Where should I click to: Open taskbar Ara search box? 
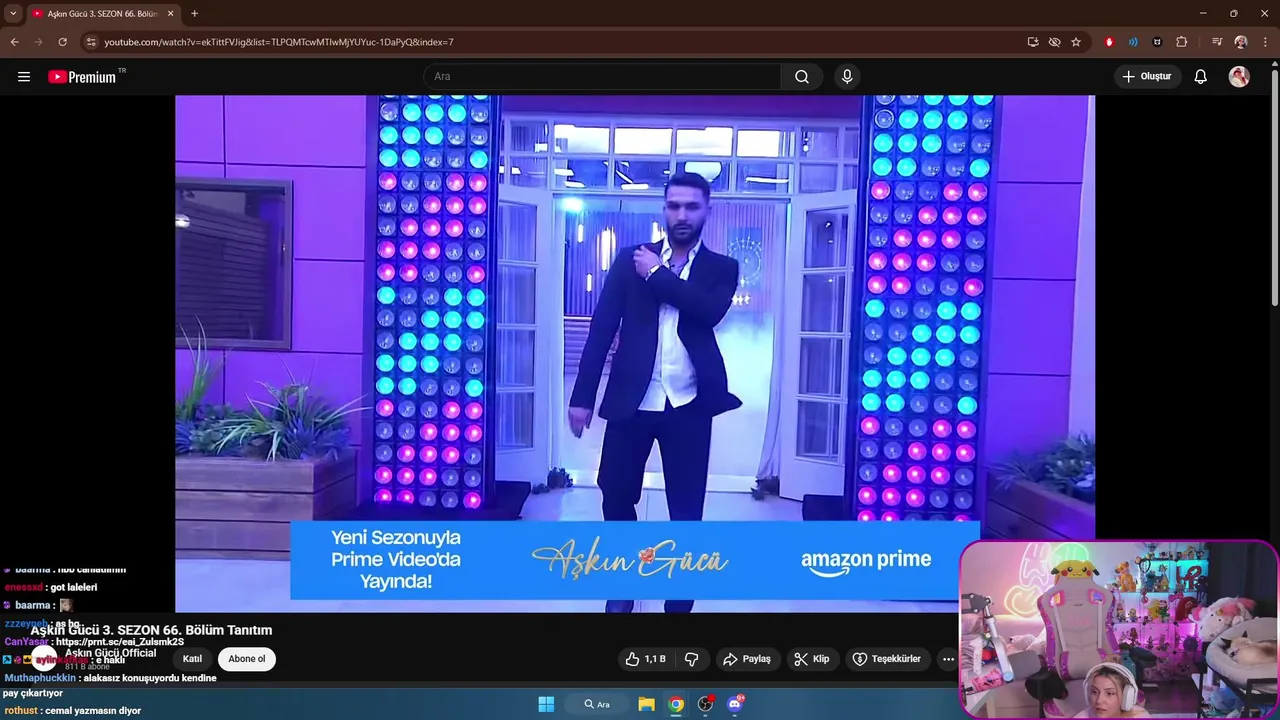(598, 704)
